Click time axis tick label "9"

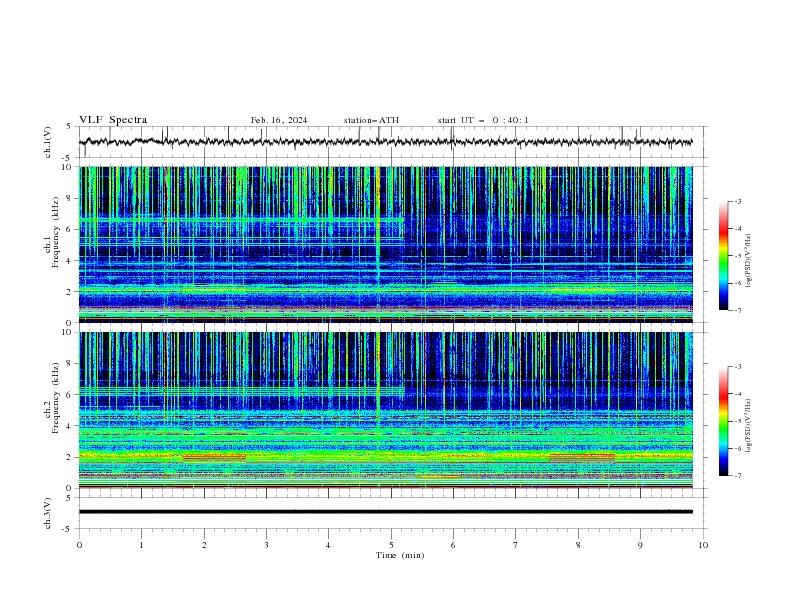640,545
